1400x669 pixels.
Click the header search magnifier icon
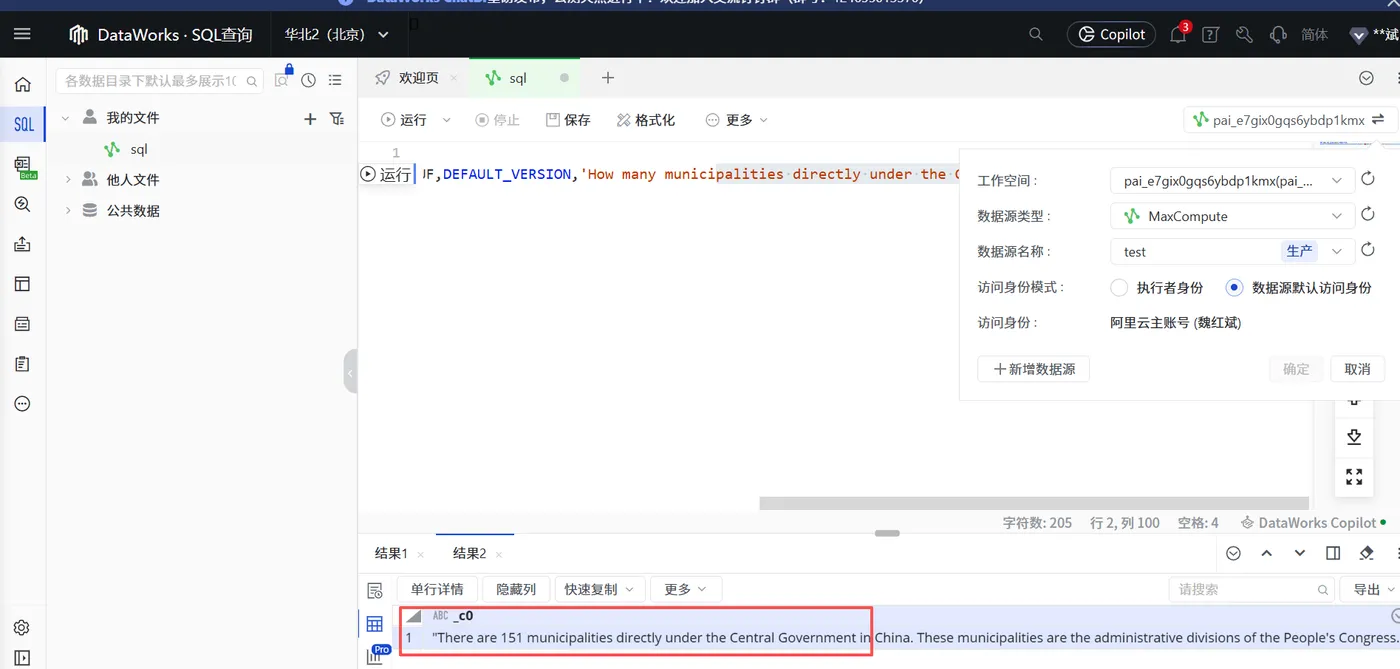click(1036, 34)
